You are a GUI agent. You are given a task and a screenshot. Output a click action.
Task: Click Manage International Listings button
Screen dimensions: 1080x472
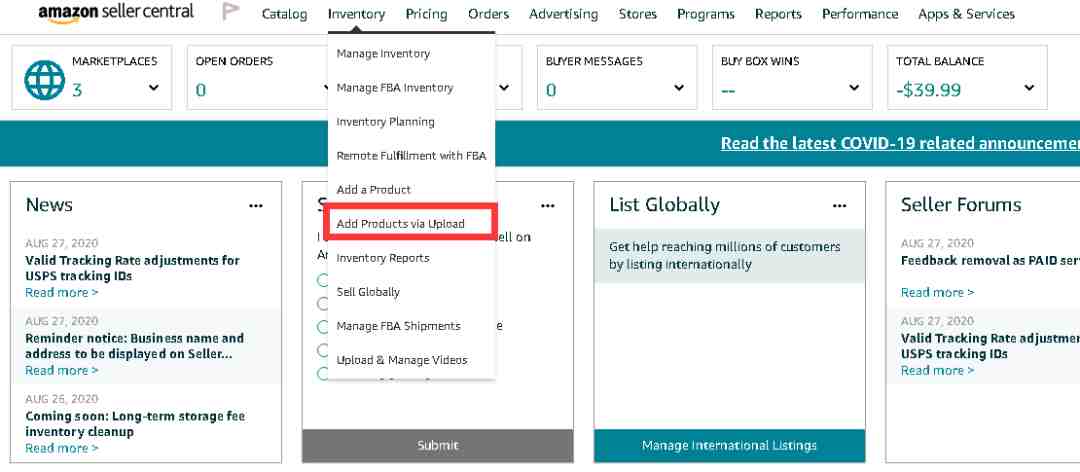(729, 446)
